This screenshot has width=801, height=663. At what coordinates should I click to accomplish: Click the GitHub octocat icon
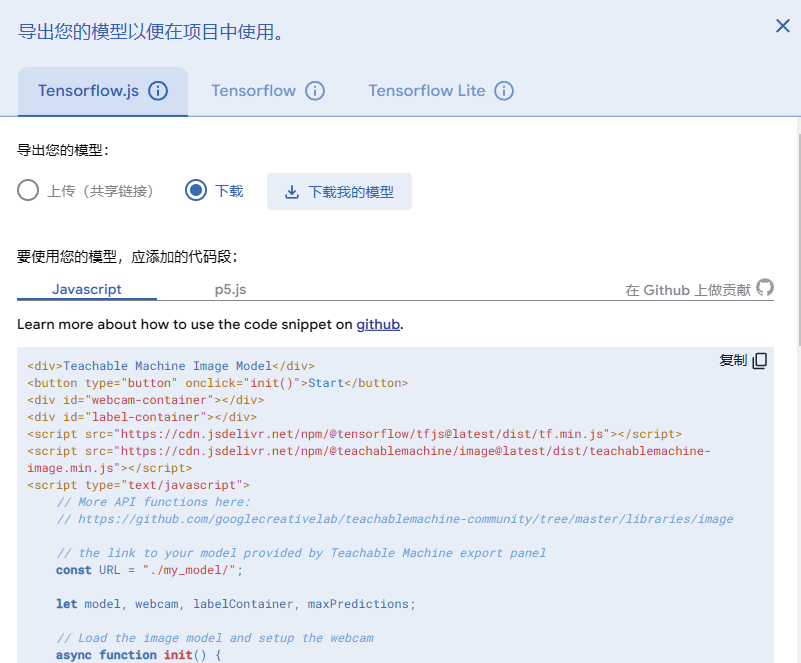765,288
